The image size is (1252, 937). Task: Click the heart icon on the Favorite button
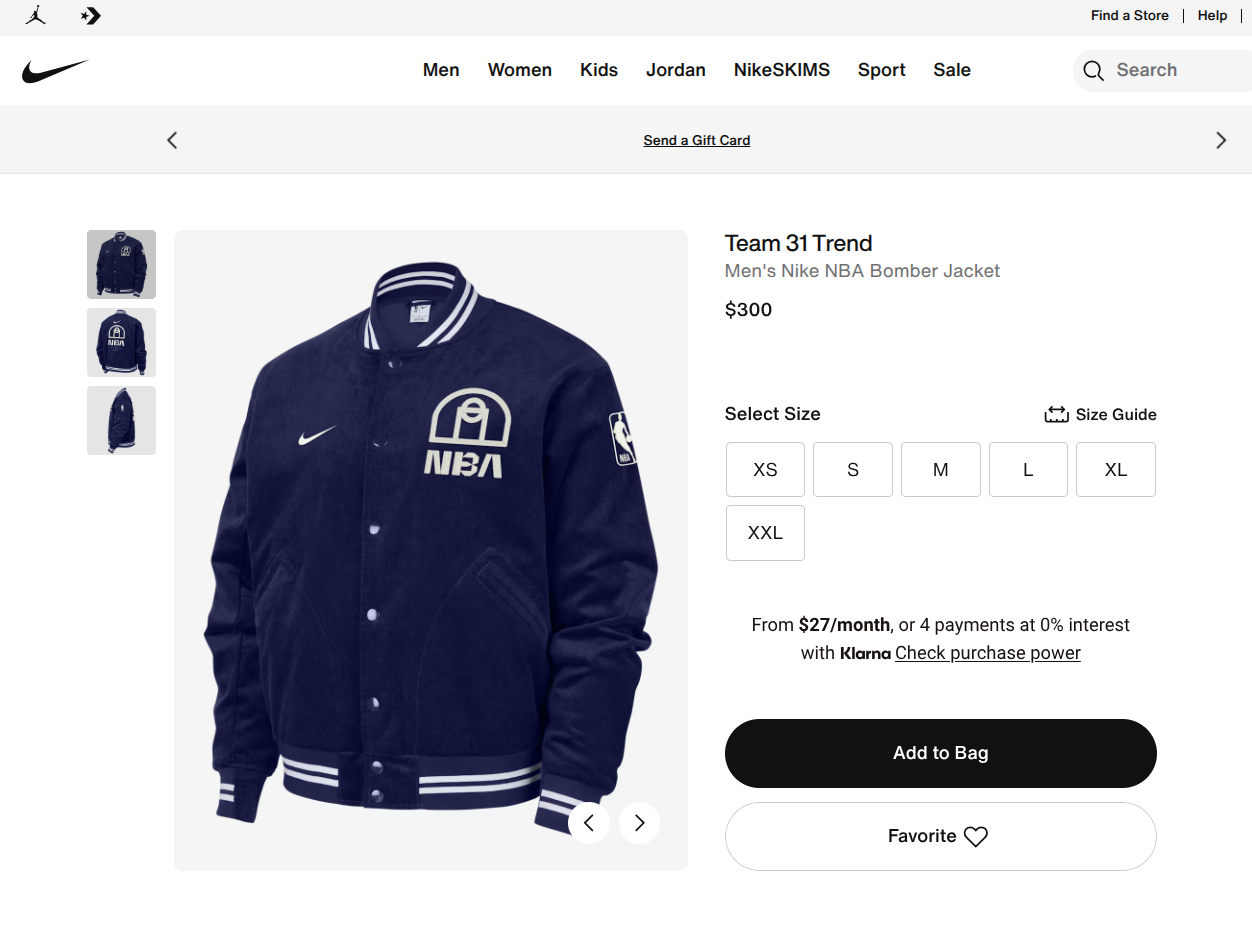pos(976,836)
